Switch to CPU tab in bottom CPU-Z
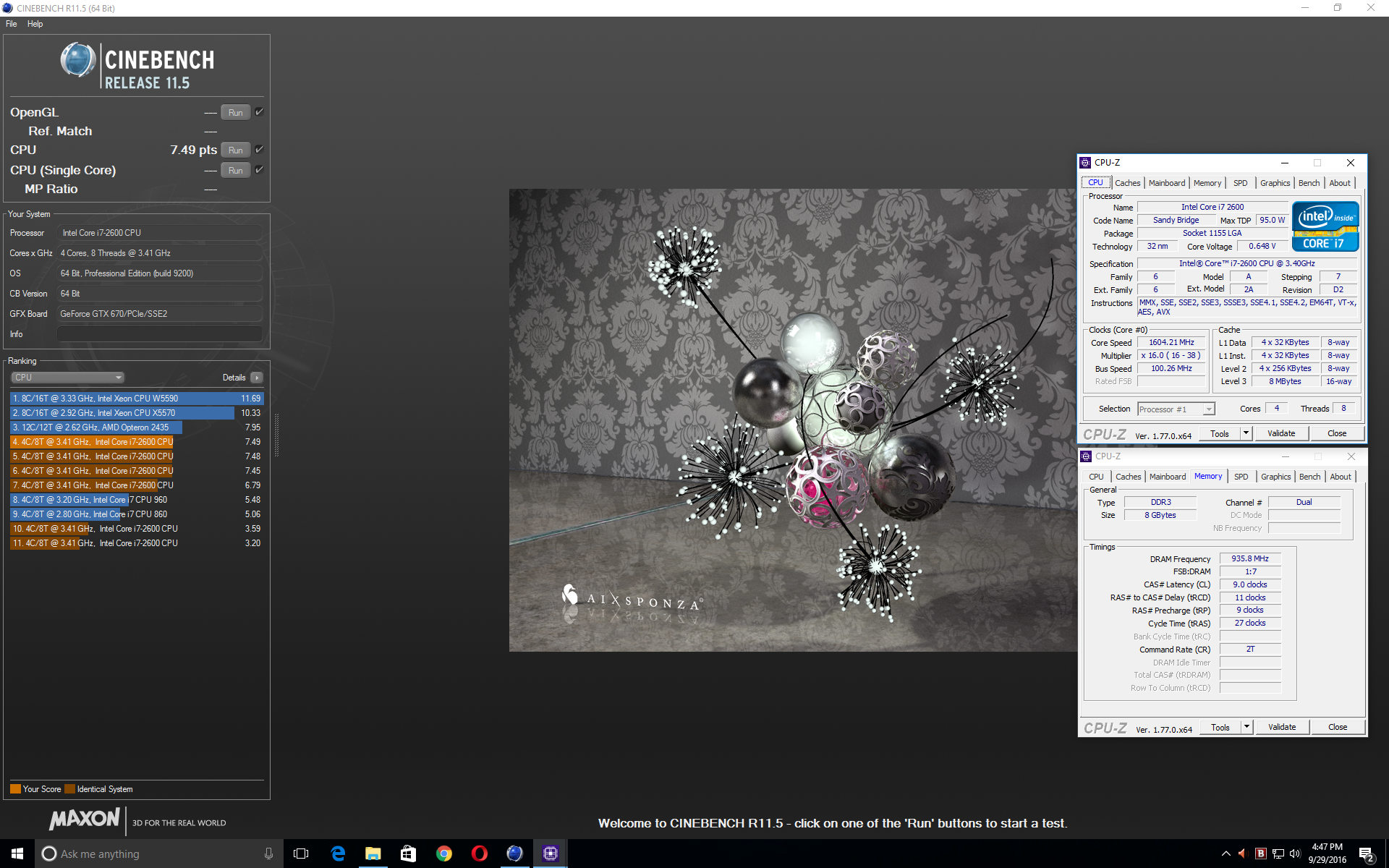 [1096, 477]
